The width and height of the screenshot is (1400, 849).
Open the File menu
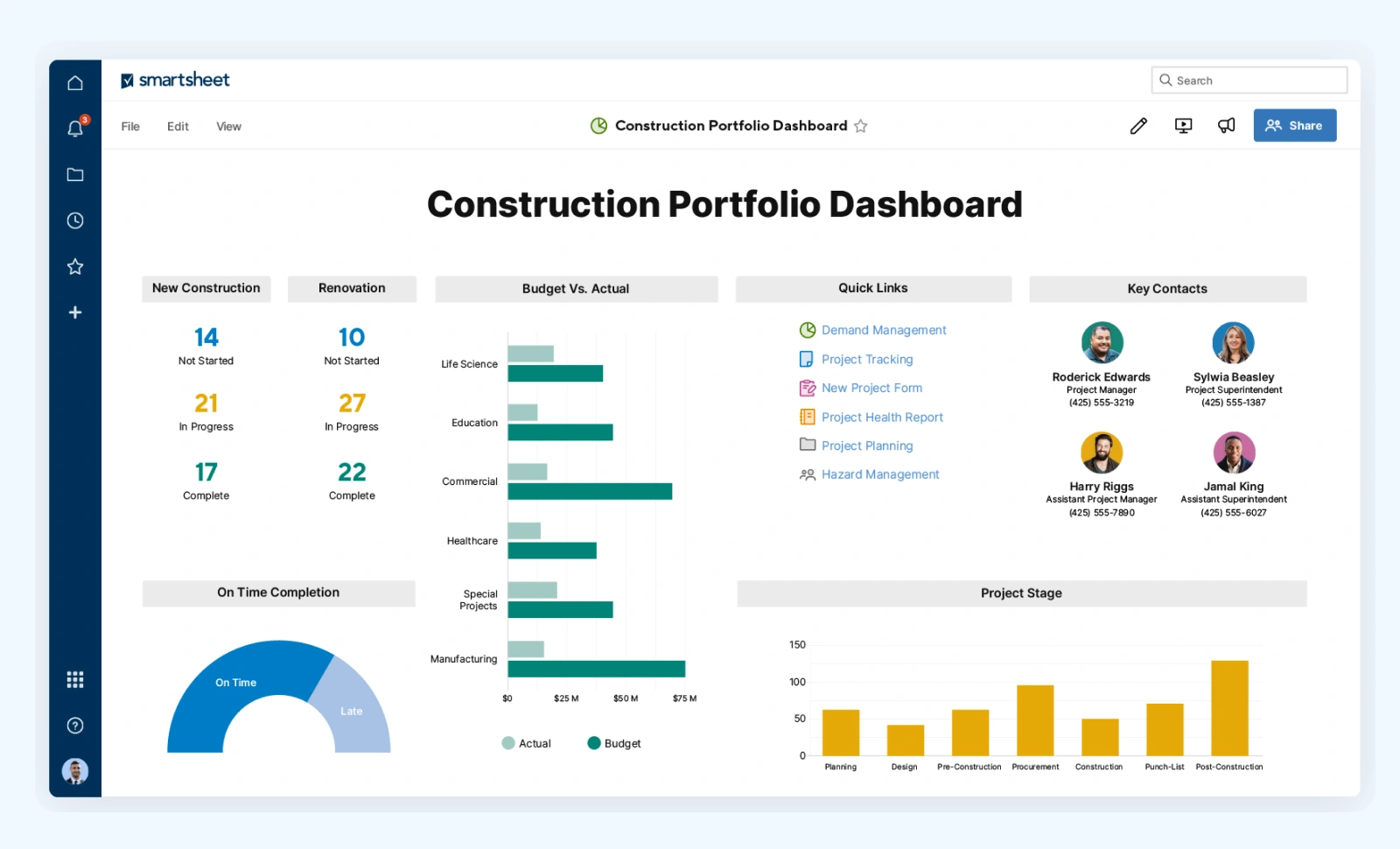click(x=130, y=127)
